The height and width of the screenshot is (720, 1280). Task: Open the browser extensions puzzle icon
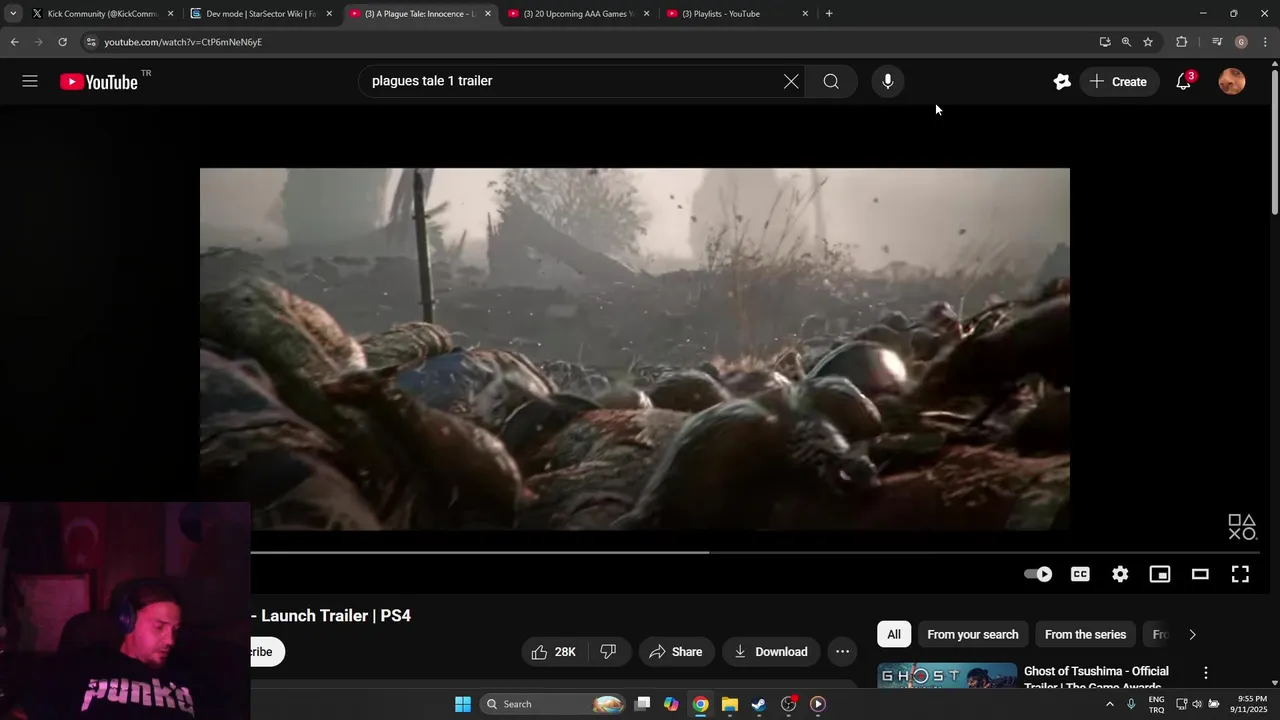coord(1182,42)
